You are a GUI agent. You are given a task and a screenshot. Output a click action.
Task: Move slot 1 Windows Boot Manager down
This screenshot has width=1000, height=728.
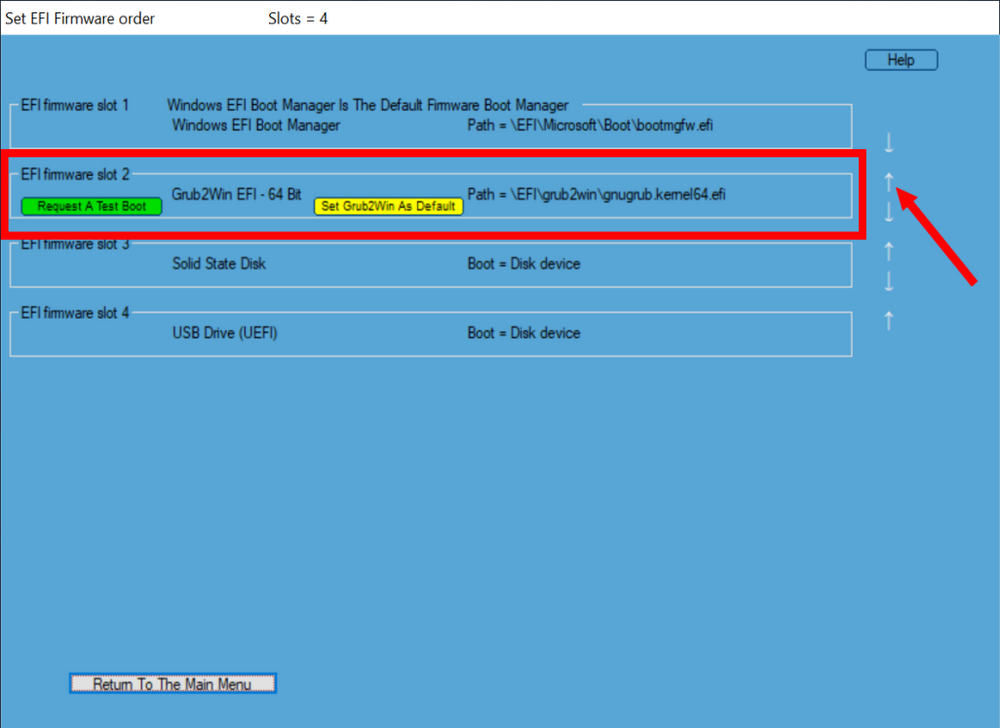pos(888,143)
